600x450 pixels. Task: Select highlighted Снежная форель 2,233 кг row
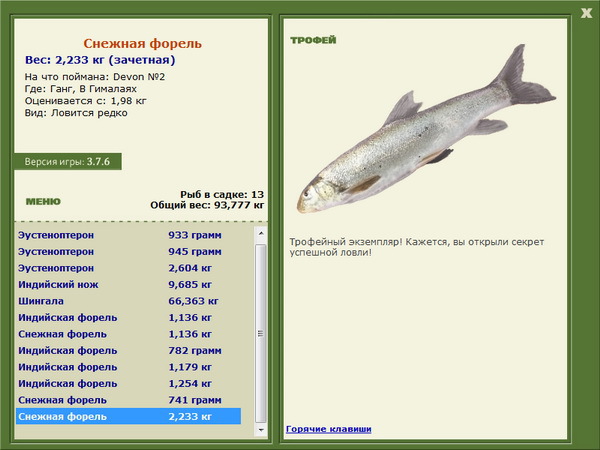click(x=129, y=416)
